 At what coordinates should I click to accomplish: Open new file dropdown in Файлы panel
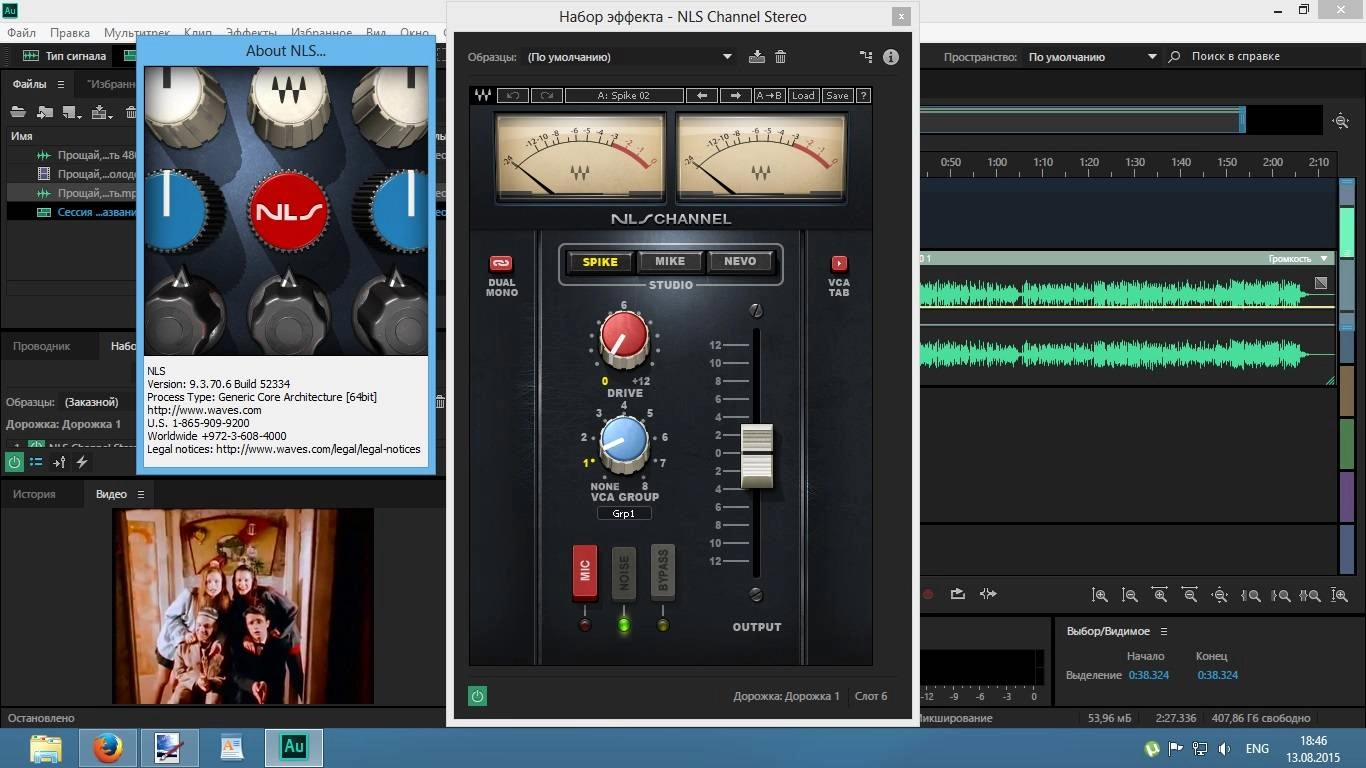point(73,112)
